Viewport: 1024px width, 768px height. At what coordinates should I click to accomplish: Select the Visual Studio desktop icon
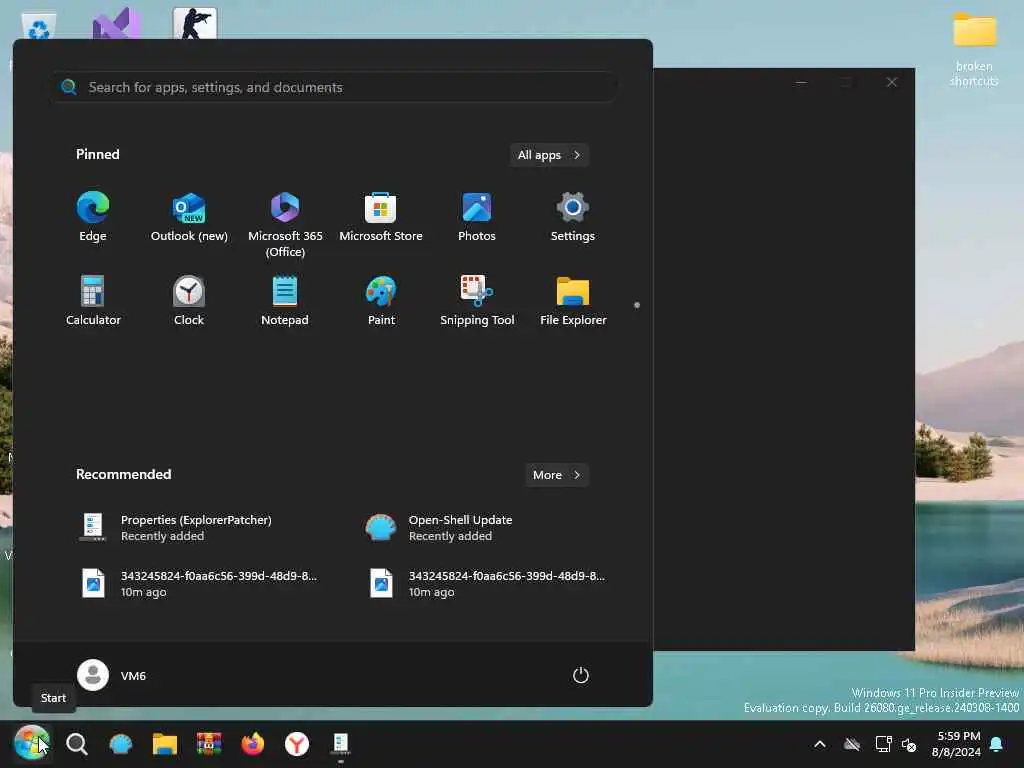(x=116, y=24)
